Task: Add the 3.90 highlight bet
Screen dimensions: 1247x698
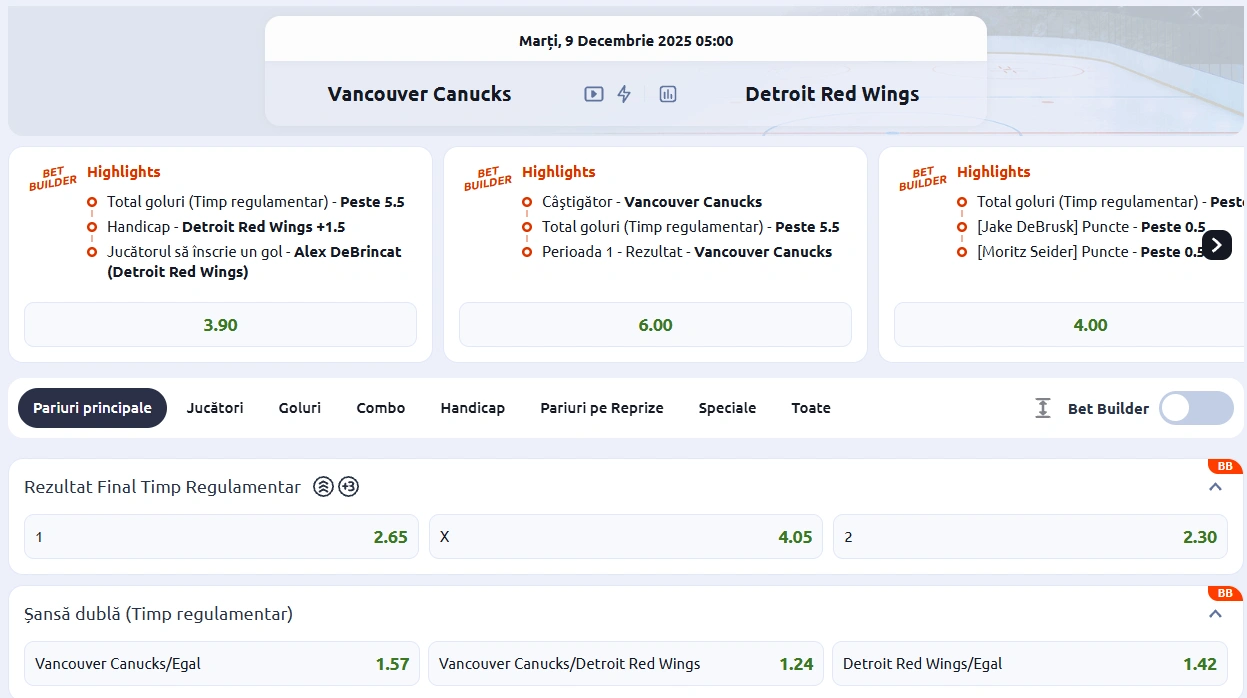Action: pos(220,325)
